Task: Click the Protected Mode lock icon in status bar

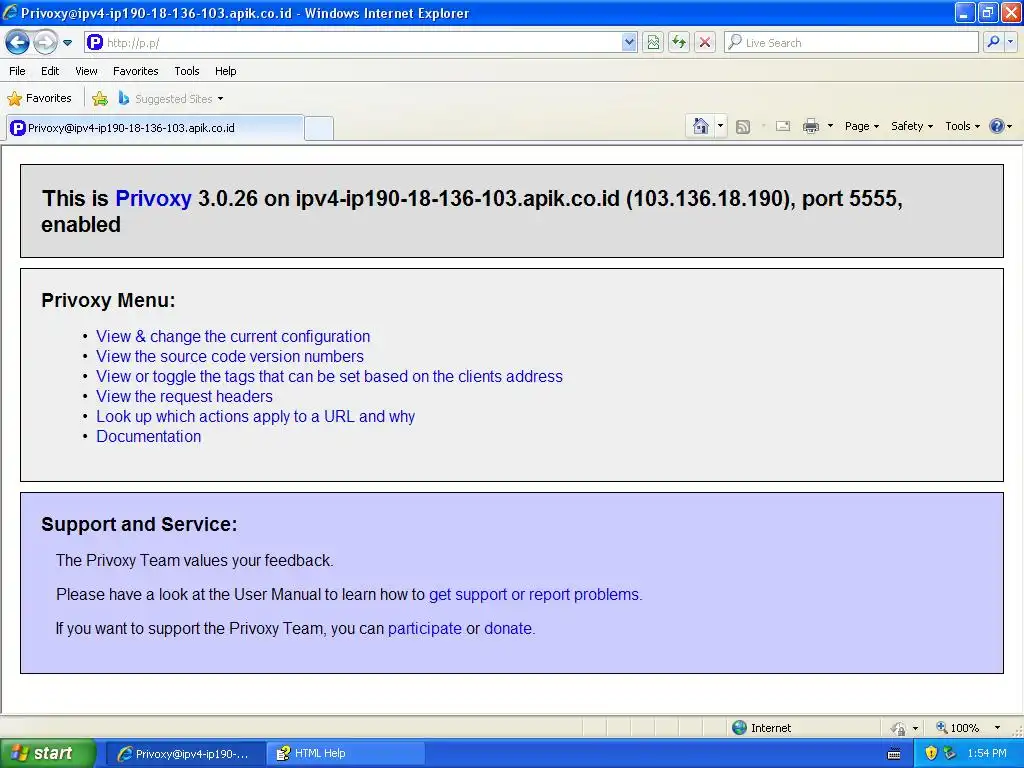Action: [x=899, y=728]
